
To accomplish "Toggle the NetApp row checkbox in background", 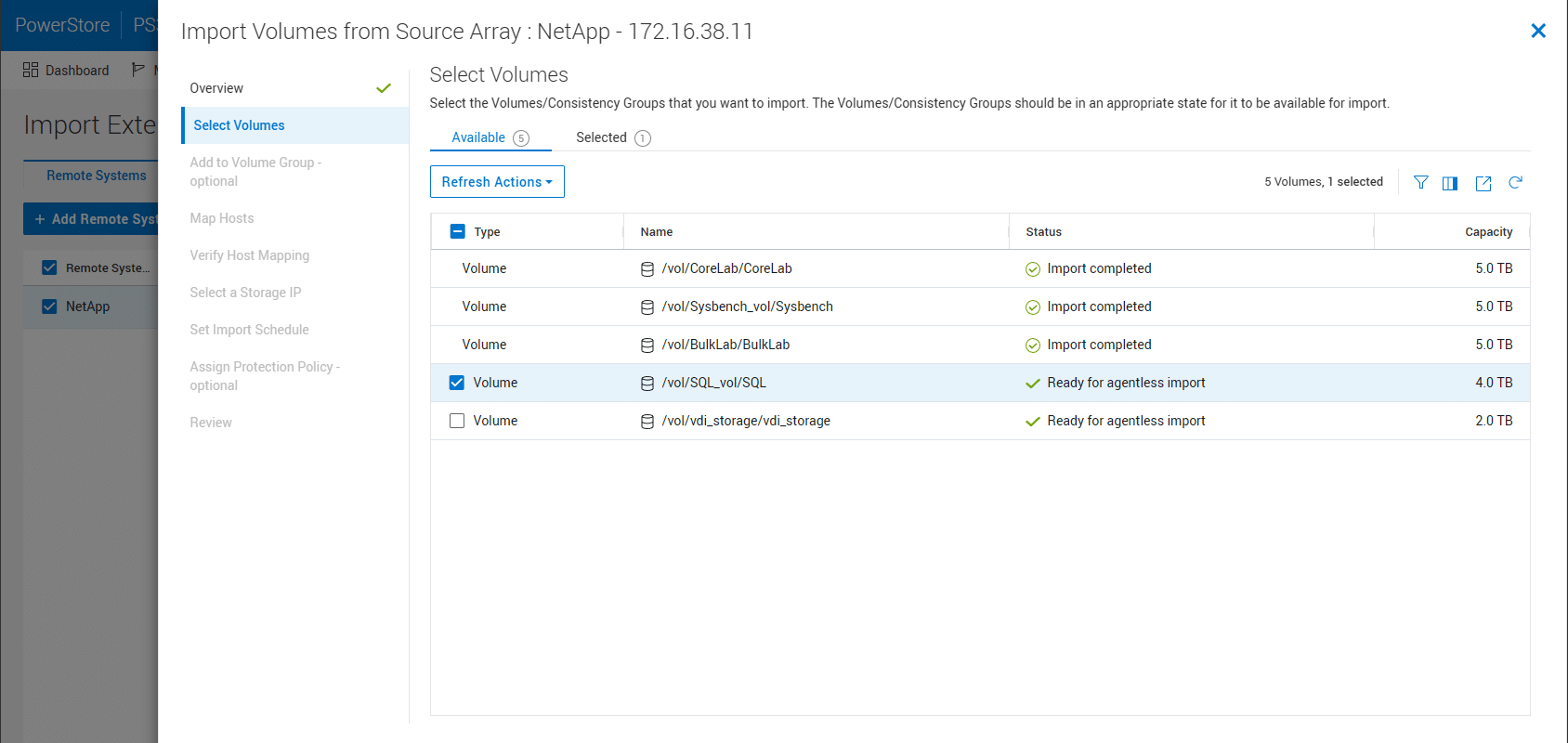I will coord(49,306).
